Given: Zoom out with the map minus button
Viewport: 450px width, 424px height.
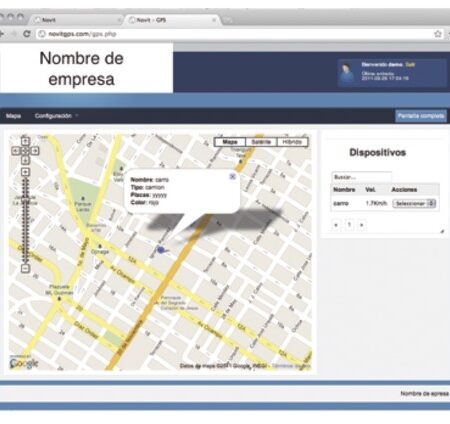Looking at the screenshot, I should click(x=25, y=268).
